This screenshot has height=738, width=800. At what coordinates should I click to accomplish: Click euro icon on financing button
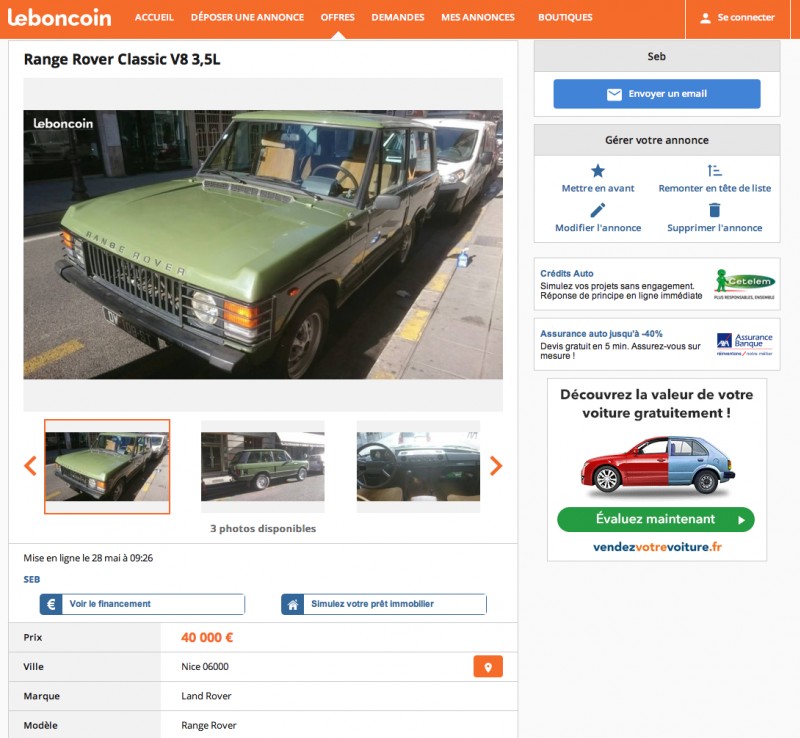[51, 604]
